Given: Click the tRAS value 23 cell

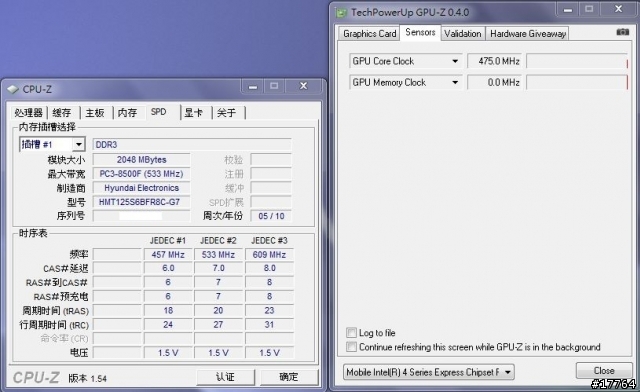Looking at the screenshot, I should click(x=269, y=311).
